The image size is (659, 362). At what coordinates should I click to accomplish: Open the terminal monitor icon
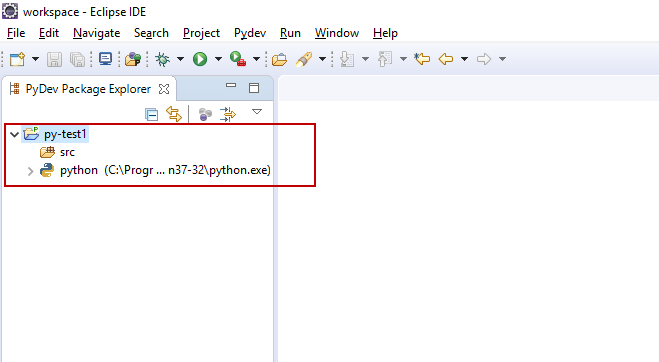pyautogui.click(x=105, y=59)
